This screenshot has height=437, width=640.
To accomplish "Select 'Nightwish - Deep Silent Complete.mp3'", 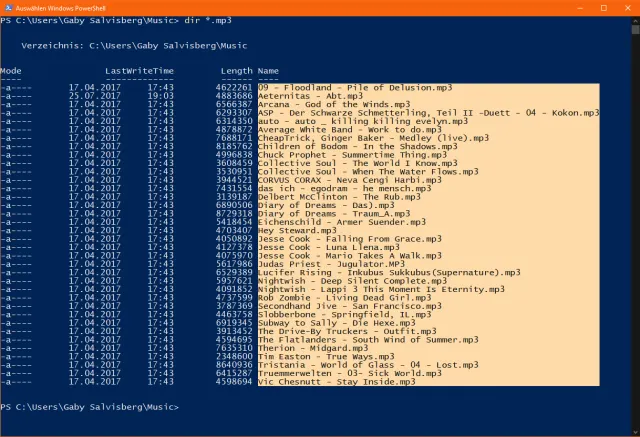I will point(353,281).
